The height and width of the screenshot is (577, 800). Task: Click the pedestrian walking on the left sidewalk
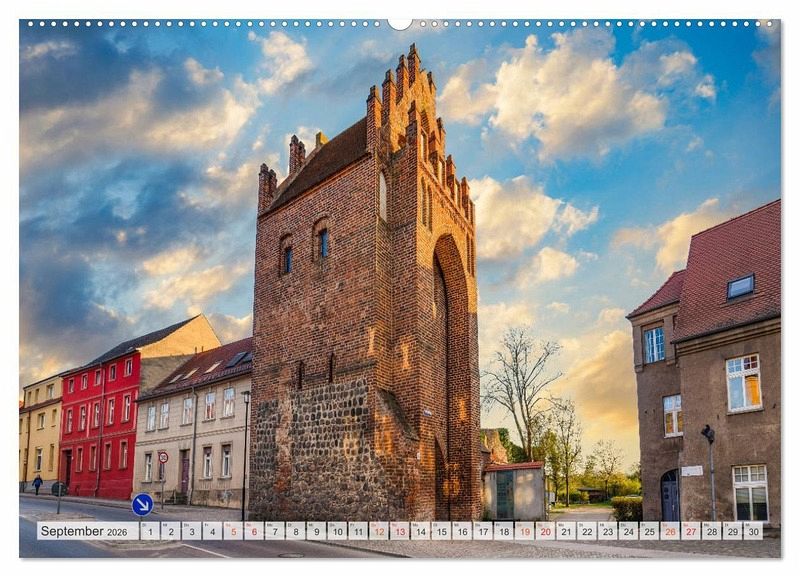click(37, 484)
